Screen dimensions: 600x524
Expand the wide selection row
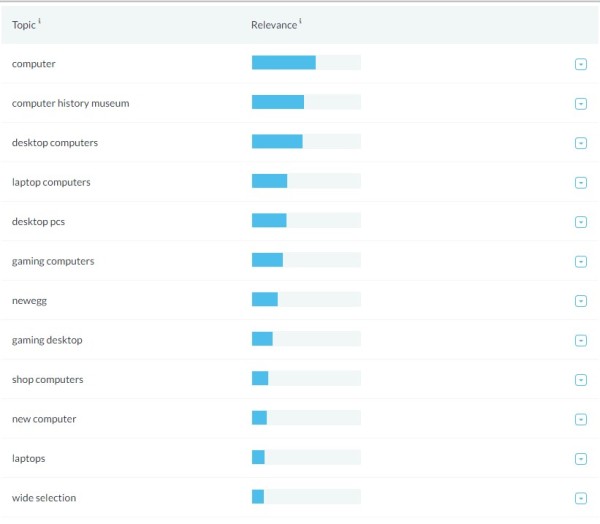tap(580, 498)
